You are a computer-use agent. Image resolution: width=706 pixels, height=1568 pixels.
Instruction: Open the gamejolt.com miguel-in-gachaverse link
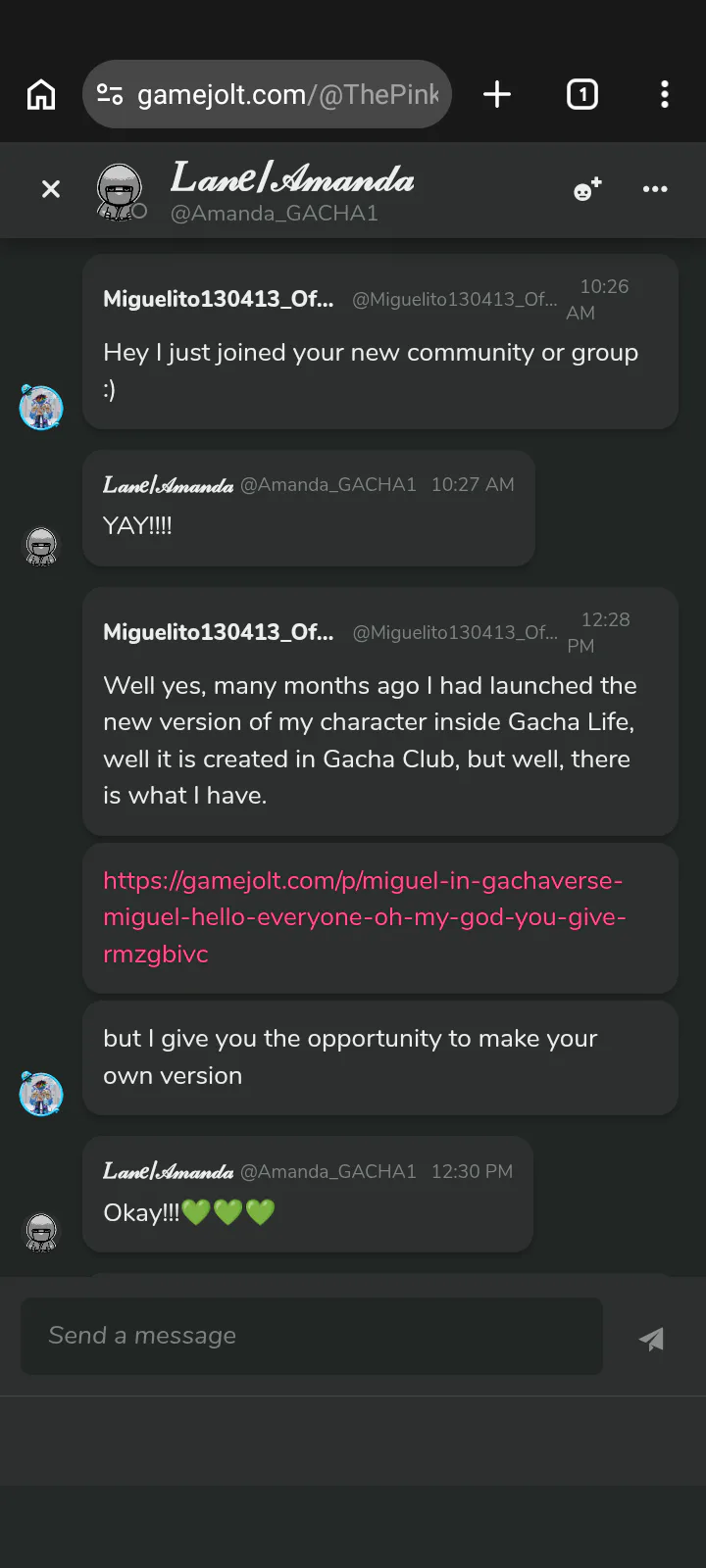pos(364,917)
